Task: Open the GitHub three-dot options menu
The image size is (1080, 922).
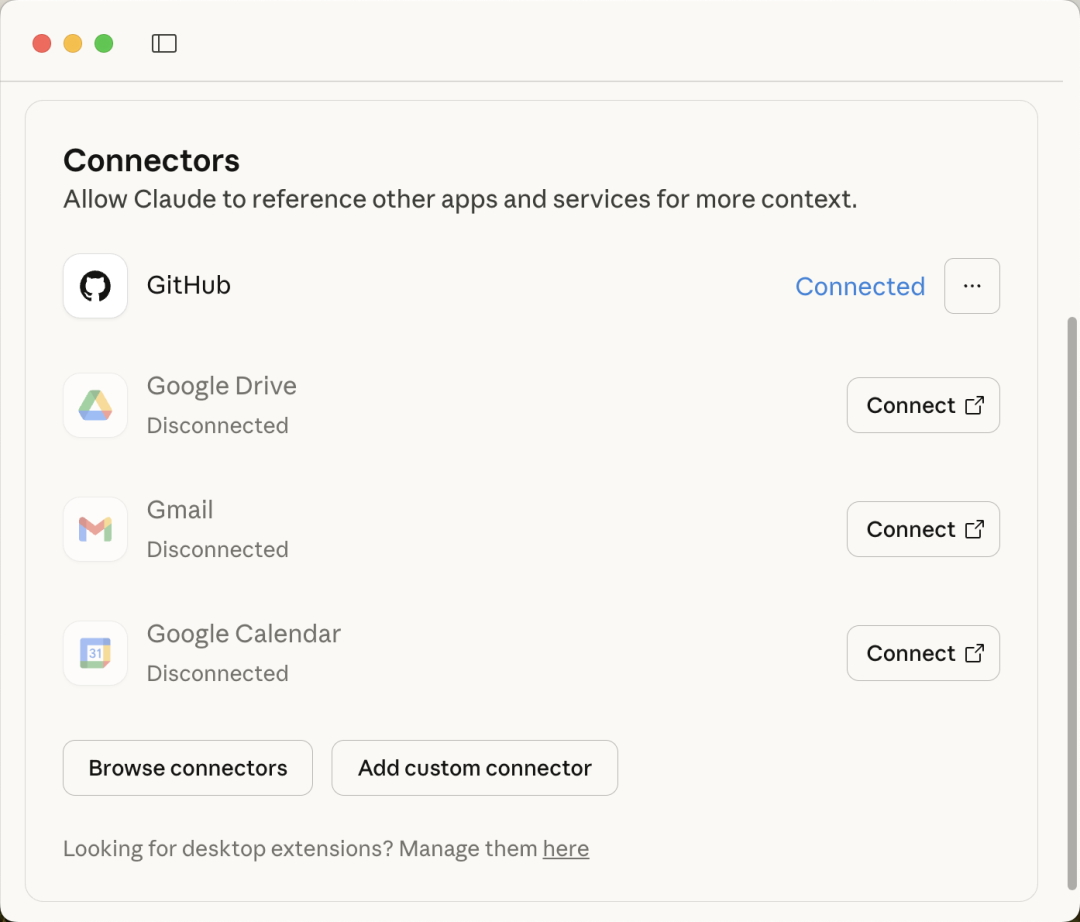Action: click(972, 286)
